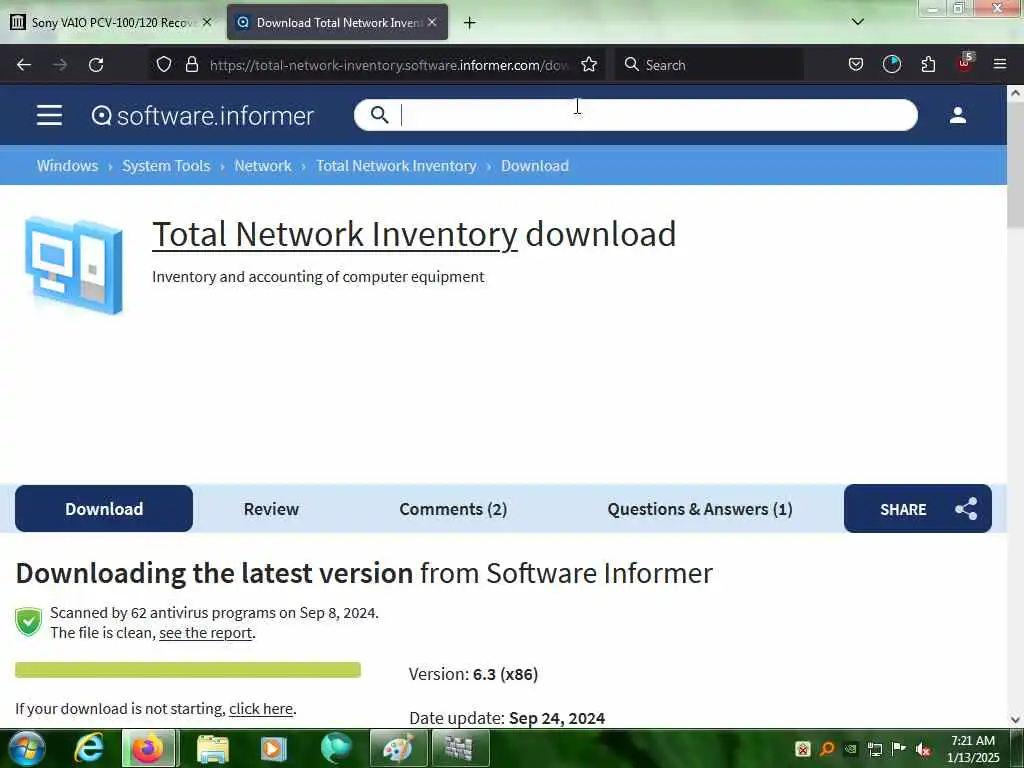
Task: Open the Action Center flag tray icon
Action: pos(899,748)
